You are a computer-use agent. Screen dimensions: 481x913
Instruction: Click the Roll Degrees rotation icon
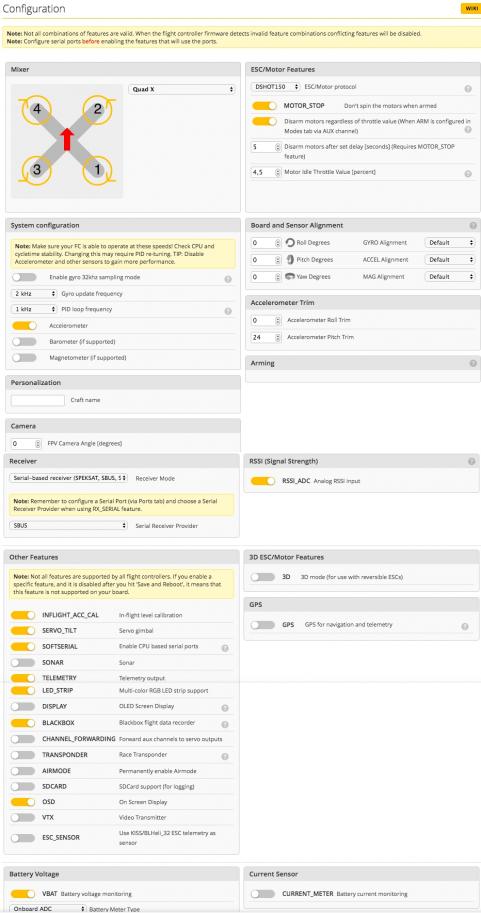291,242
